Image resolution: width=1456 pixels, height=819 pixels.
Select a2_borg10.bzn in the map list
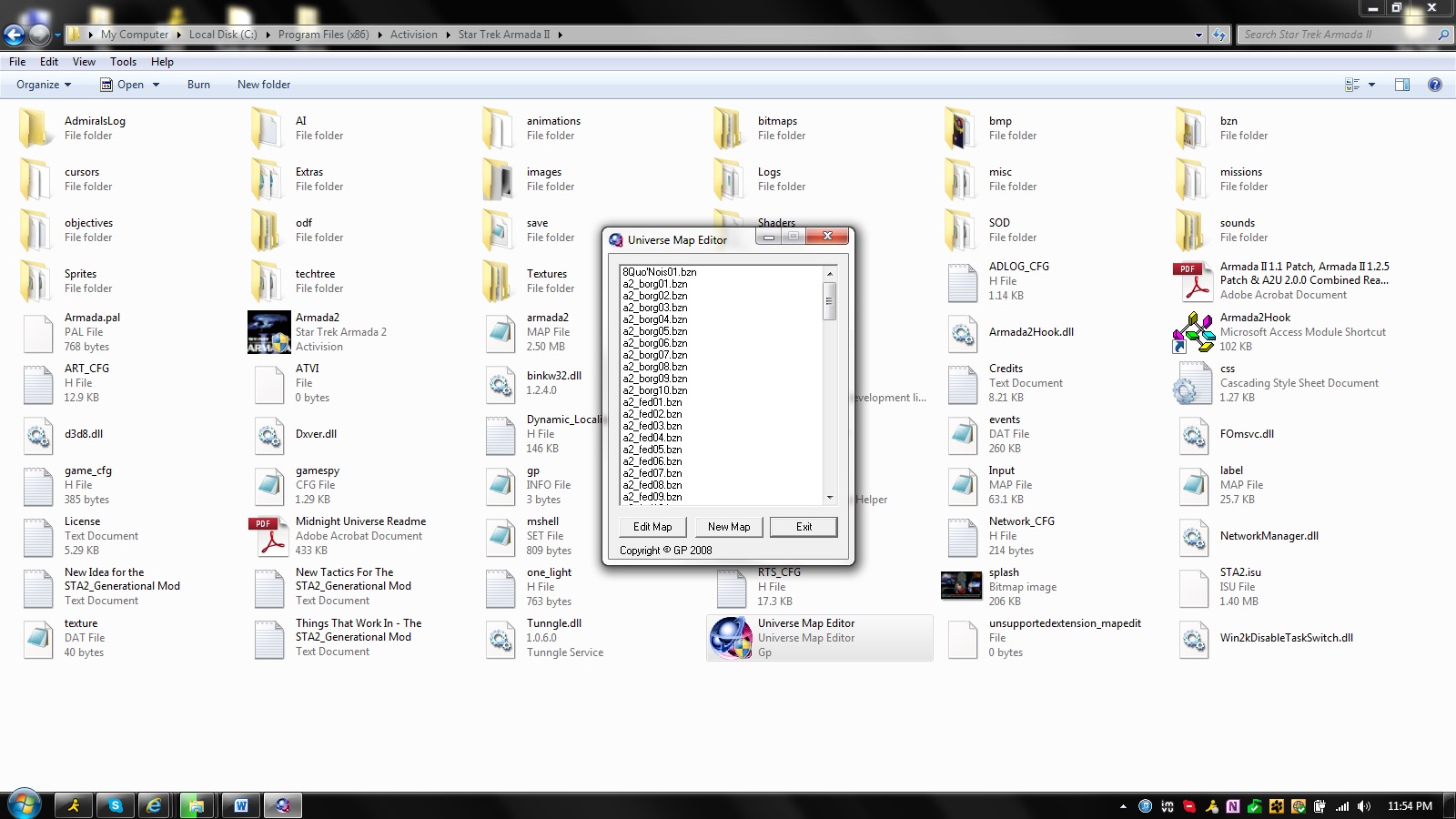click(x=655, y=390)
